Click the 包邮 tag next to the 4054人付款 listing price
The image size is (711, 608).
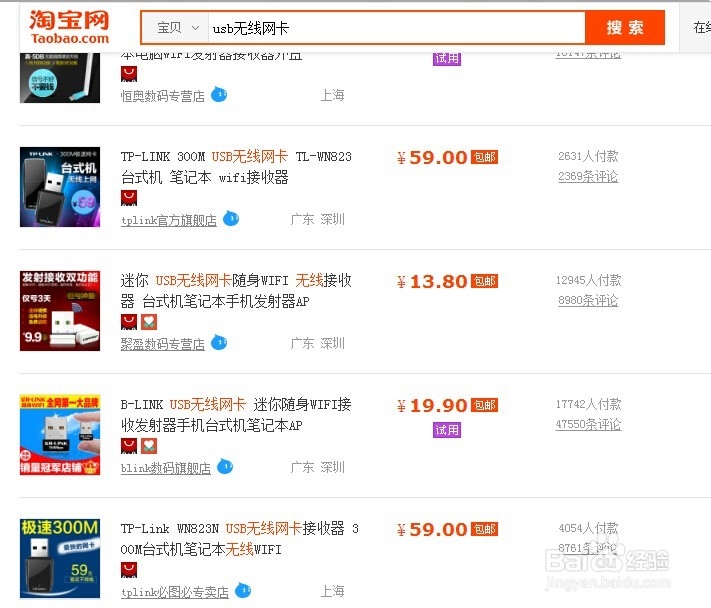pyautogui.click(x=484, y=529)
